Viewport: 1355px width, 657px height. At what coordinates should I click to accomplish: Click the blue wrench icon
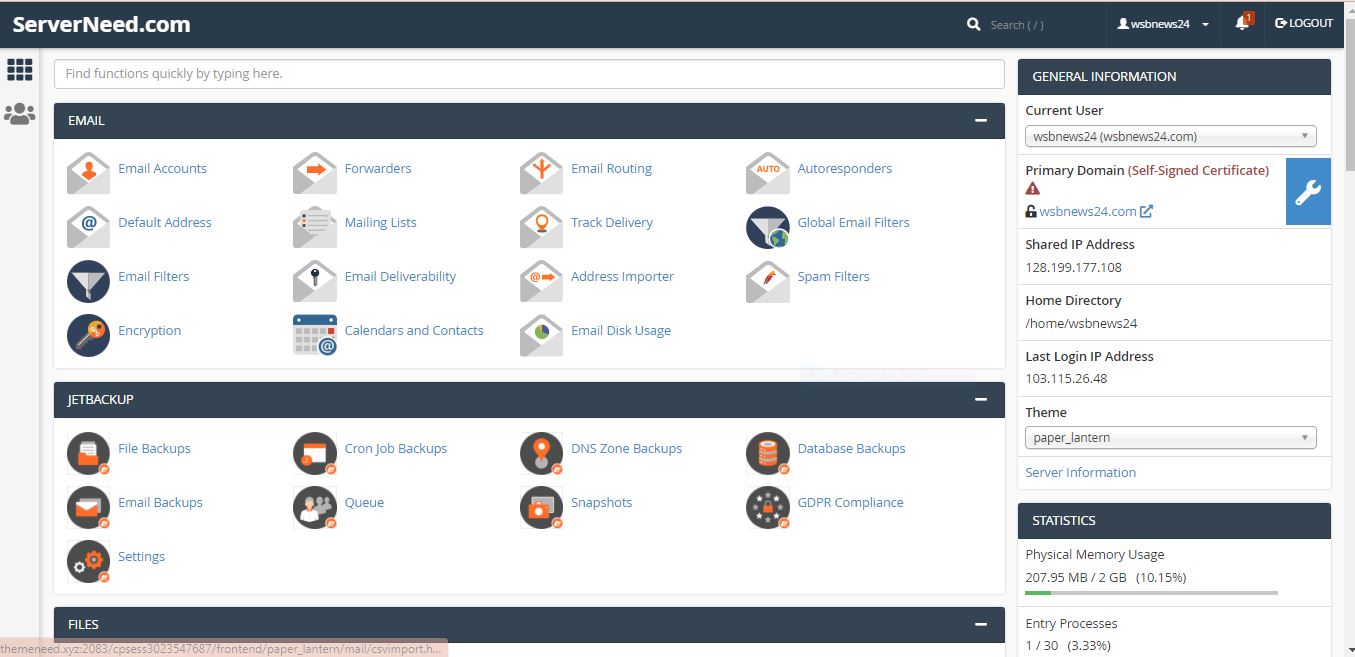click(x=1308, y=191)
